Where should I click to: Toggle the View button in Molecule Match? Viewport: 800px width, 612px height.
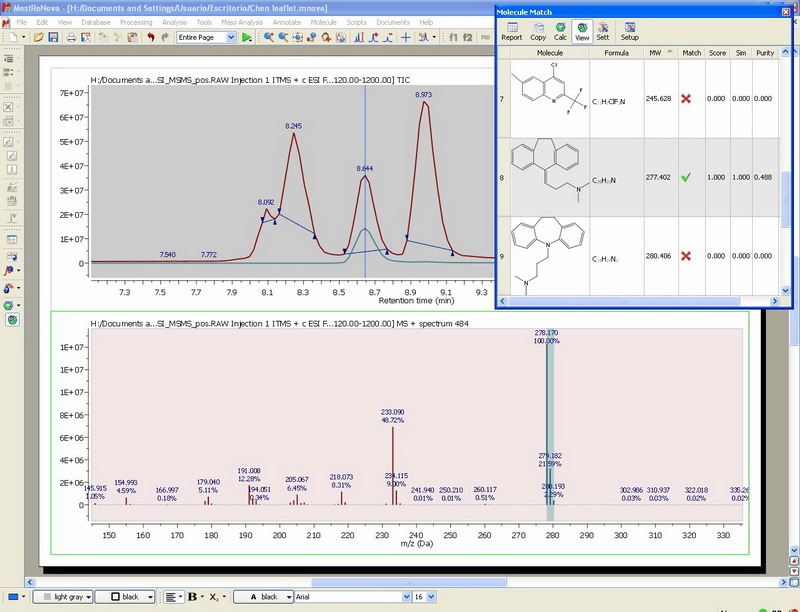point(582,31)
